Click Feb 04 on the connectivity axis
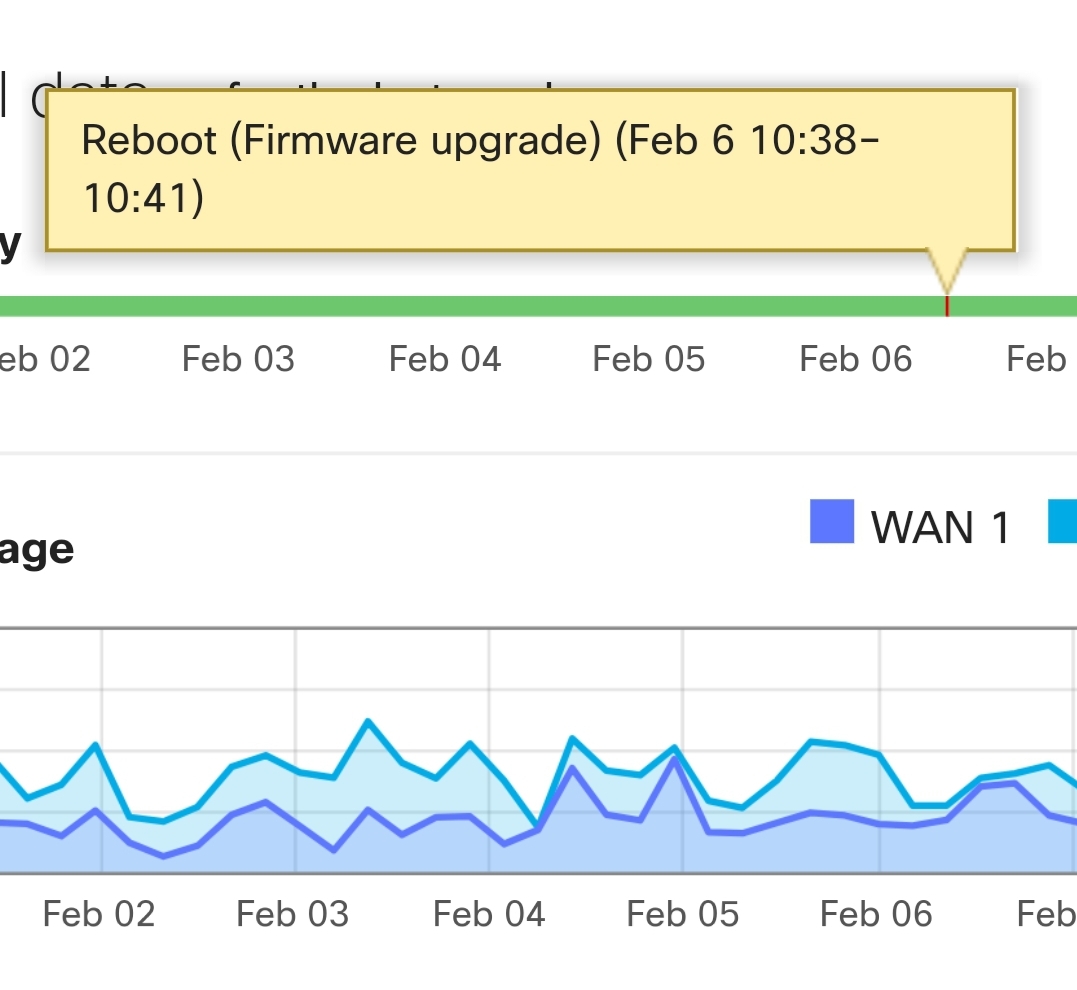The image size is (1077, 990). point(445,359)
